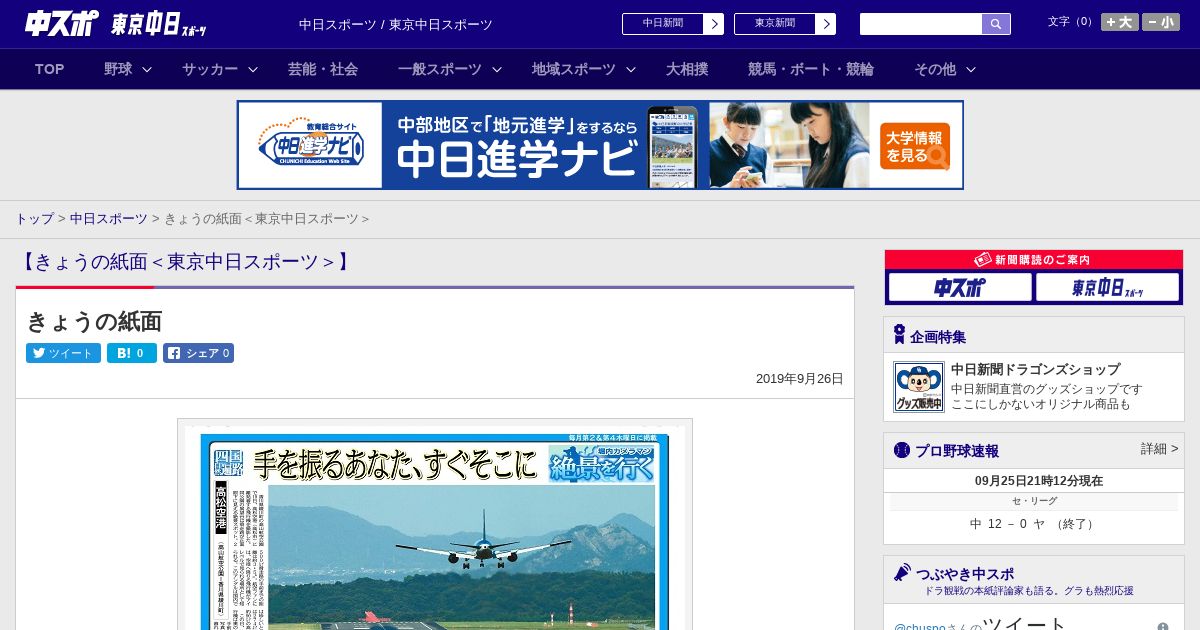Click the プロ野球速報 baseball icon
The image size is (1200, 630).
[x=902, y=450]
